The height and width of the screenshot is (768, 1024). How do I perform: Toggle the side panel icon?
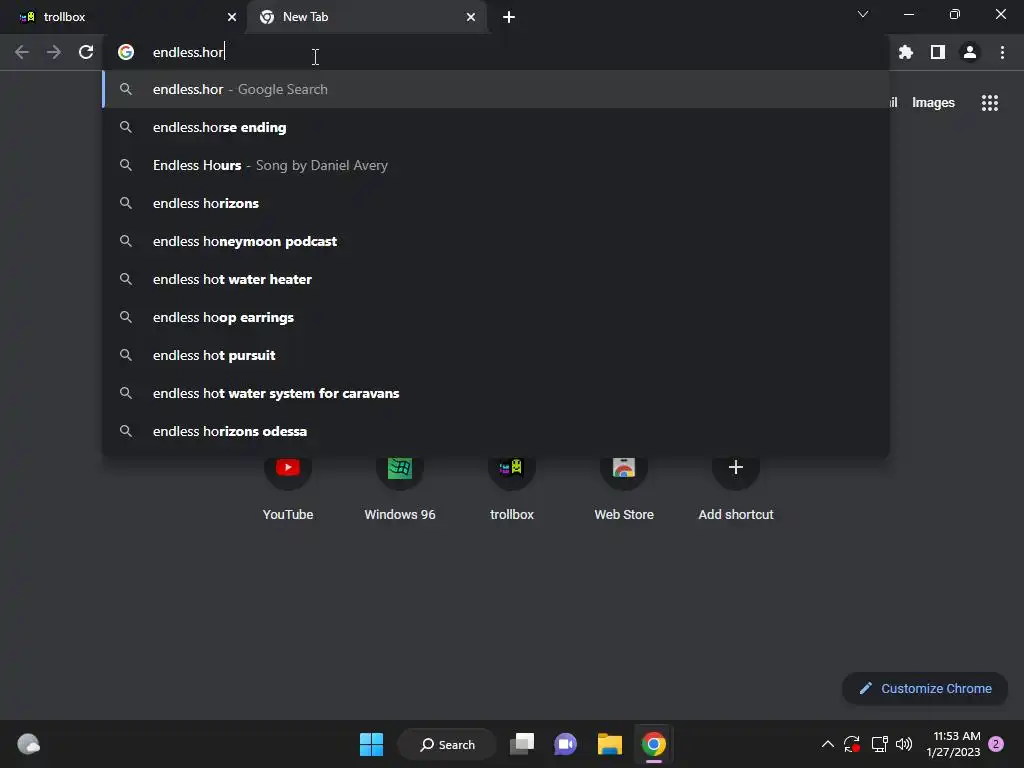(x=938, y=52)
